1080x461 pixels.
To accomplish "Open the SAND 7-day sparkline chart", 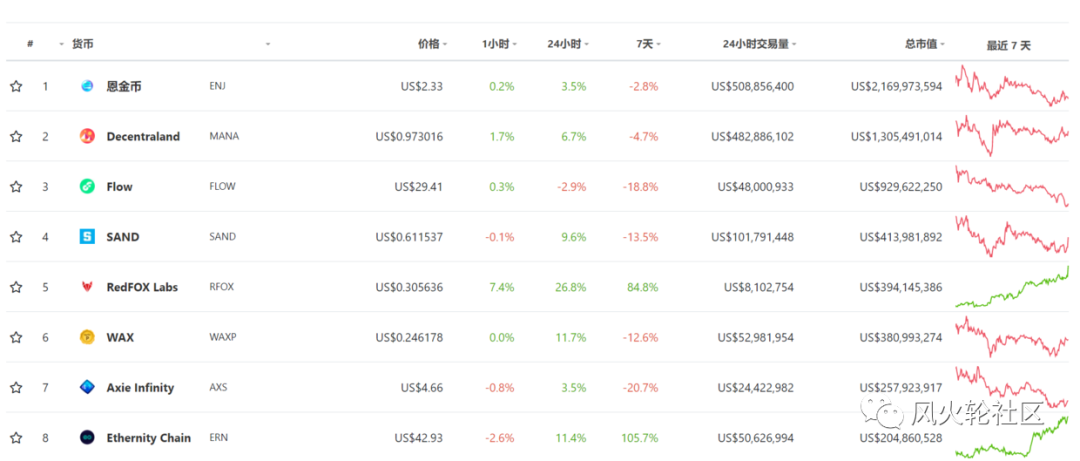I will [1012, 236].
